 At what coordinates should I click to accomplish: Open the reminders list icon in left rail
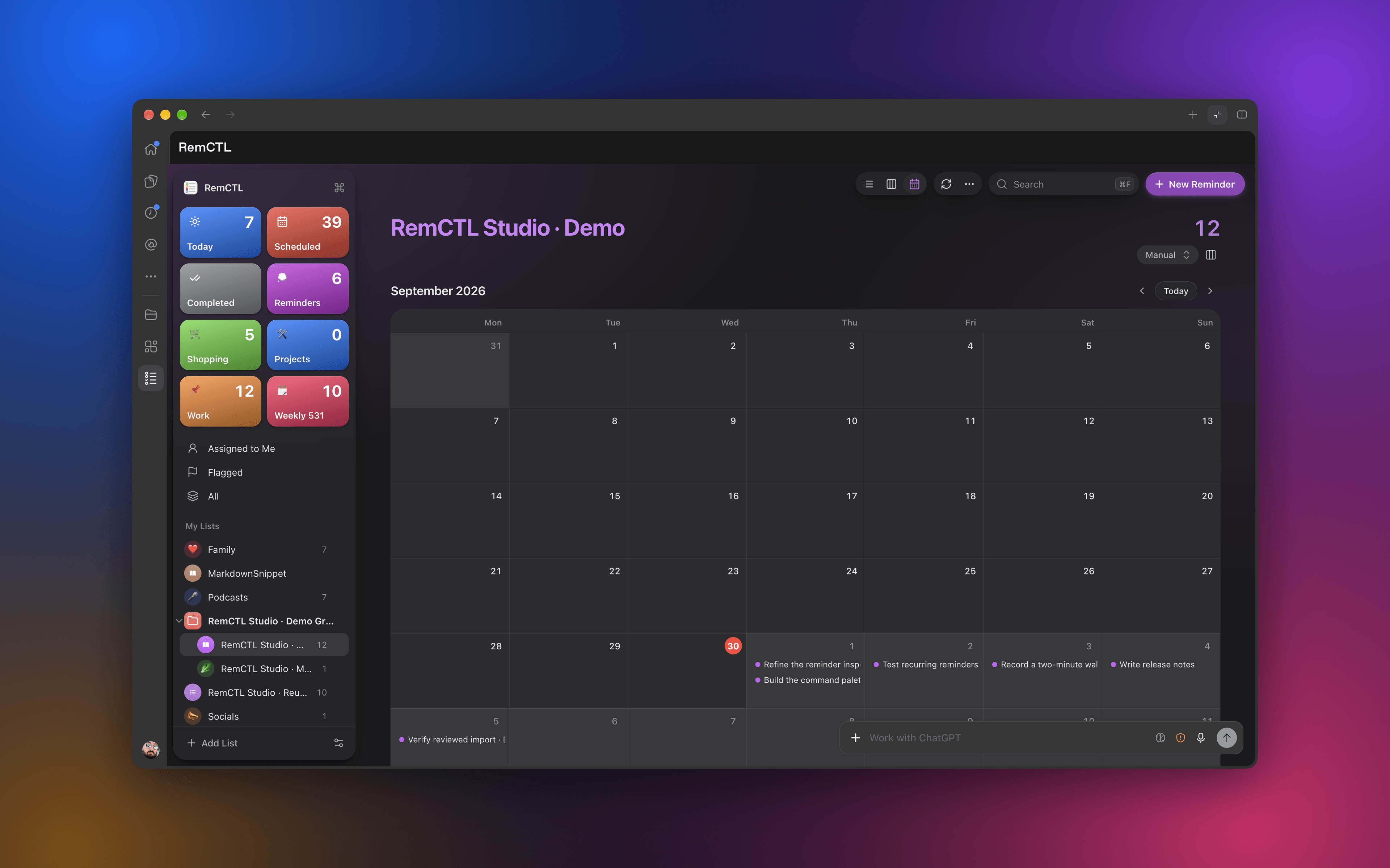point(151,378)
